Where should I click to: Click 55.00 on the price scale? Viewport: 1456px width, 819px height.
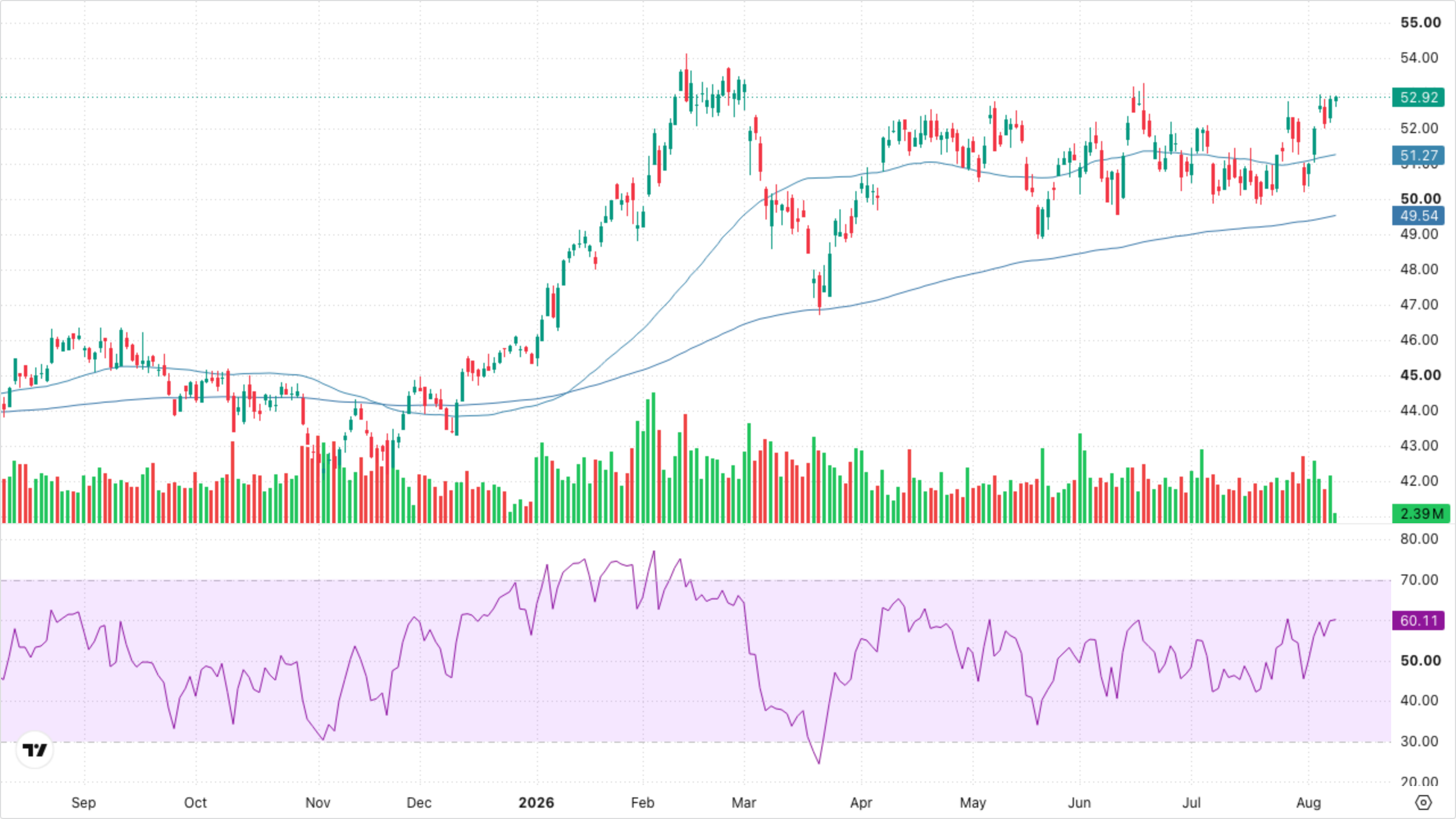(x=1420, y=23)
